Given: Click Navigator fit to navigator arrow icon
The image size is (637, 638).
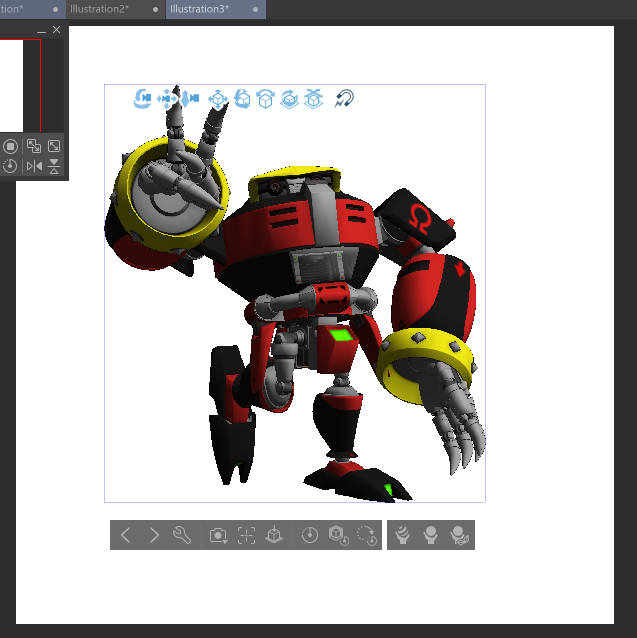Looking at the screenshot, I should [x=54, y=146].
